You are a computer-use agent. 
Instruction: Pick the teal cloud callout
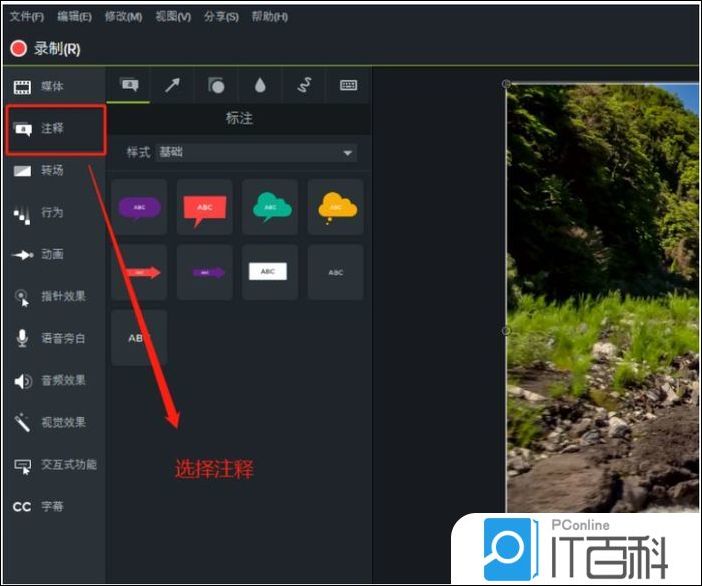point(270,207)
